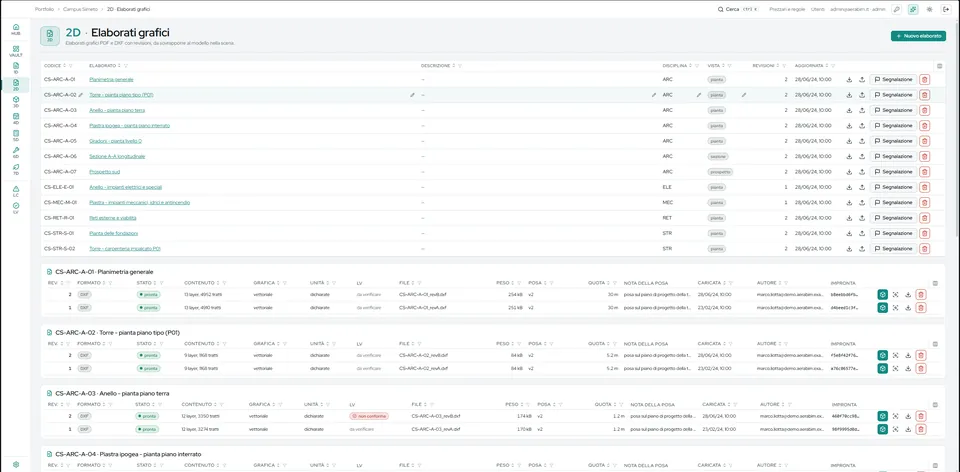
Task: Filter main table by AGGIORNATA column
Action: [x=835, y=66]
